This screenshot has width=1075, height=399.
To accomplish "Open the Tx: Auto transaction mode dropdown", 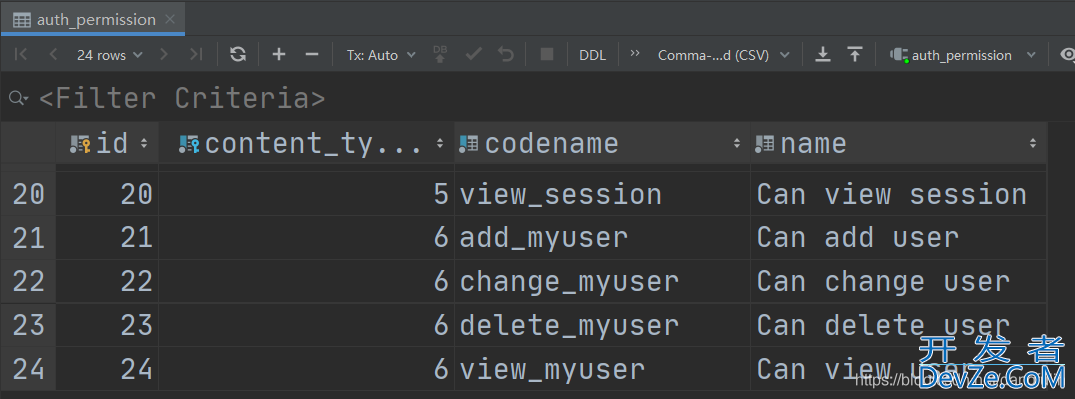I will 381,55.
